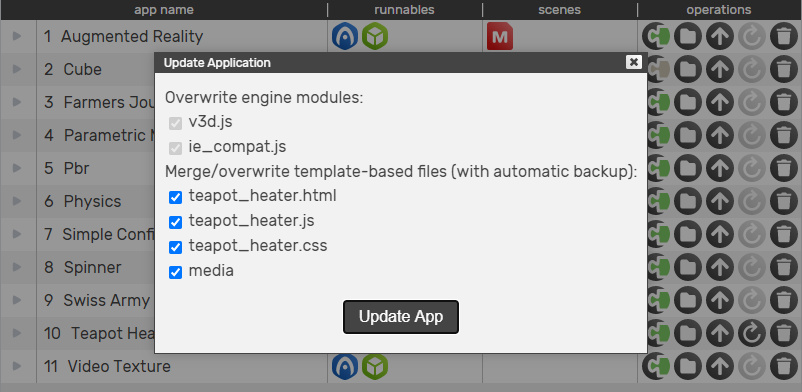Image resolution: width=802 pixels, height=392 pixels.
Task: Delete the Video Texture app
Action: 784,366
